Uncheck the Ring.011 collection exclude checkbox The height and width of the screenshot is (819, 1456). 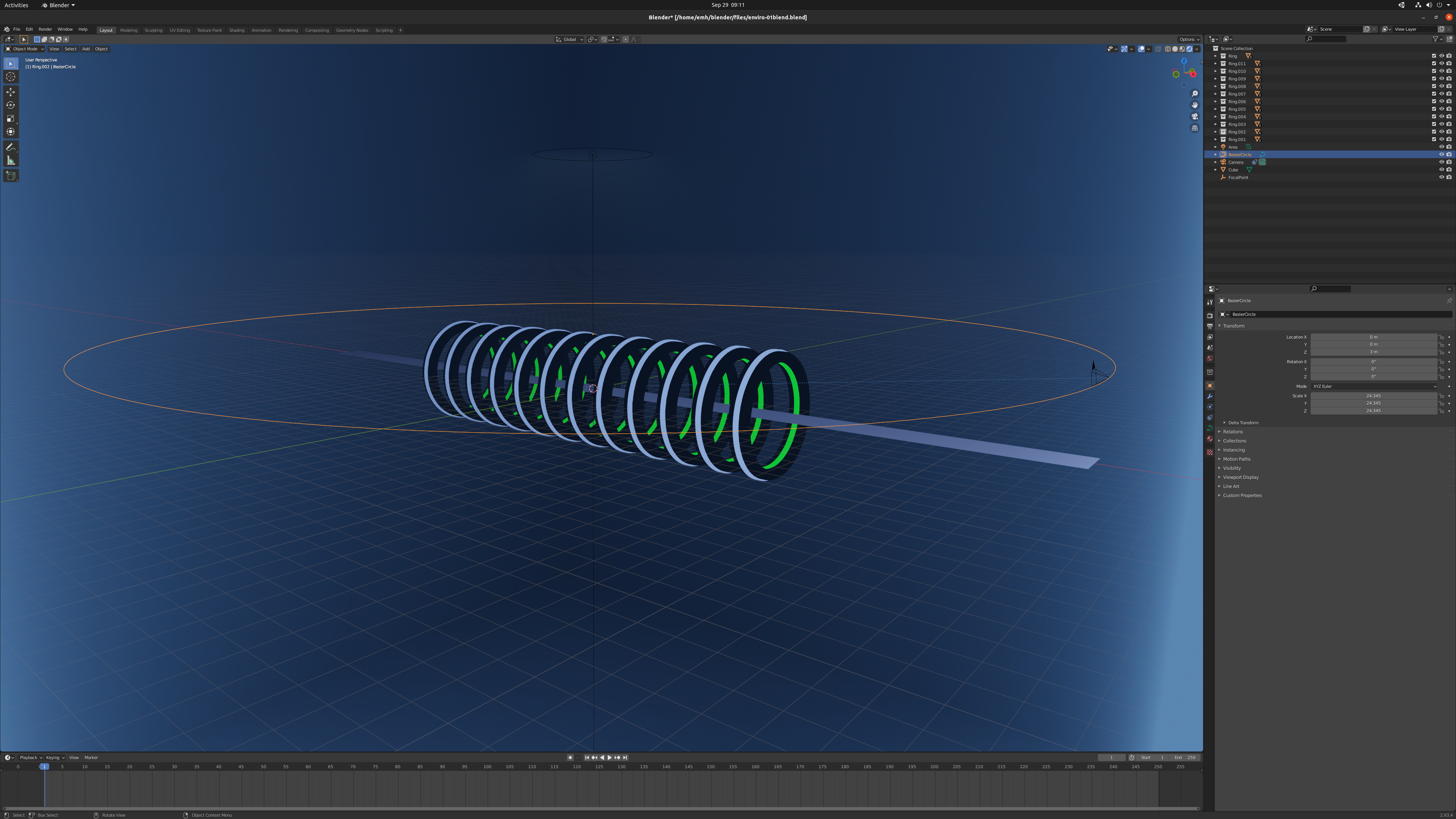click(x=1434, y=63)
